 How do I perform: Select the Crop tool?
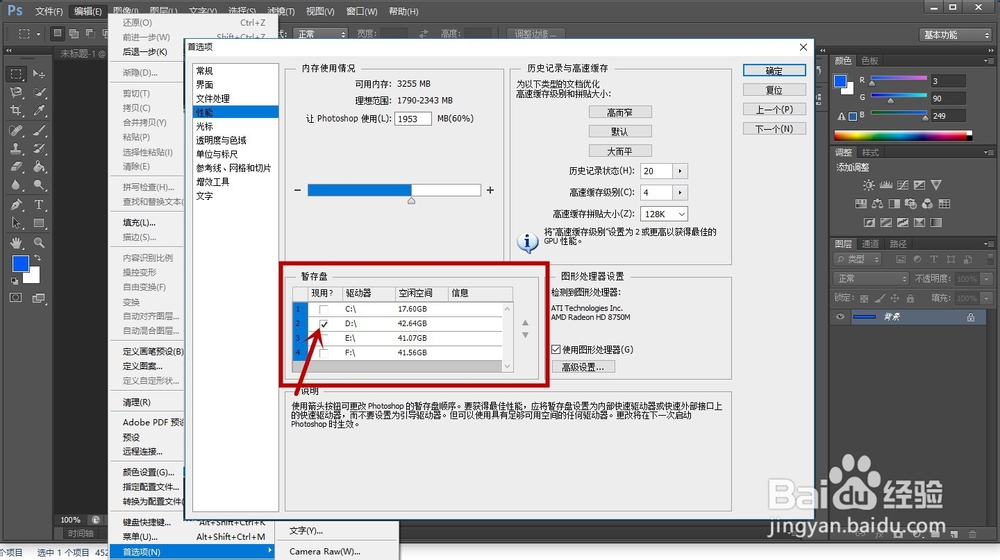17,110
